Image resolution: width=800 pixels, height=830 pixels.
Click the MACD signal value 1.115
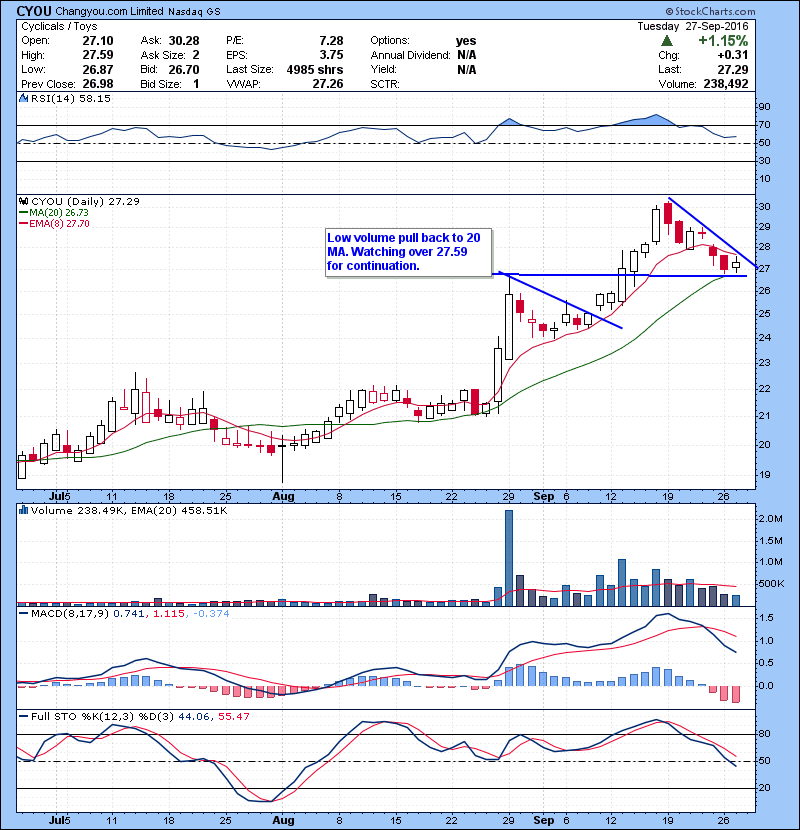[169, 614]
